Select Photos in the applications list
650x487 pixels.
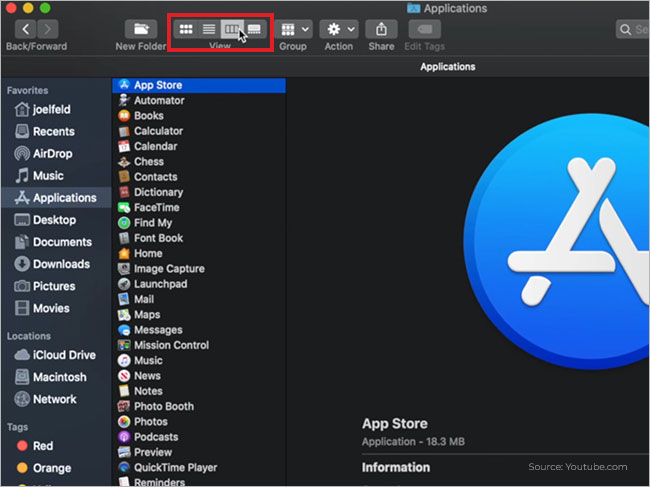tap(199, 422)
